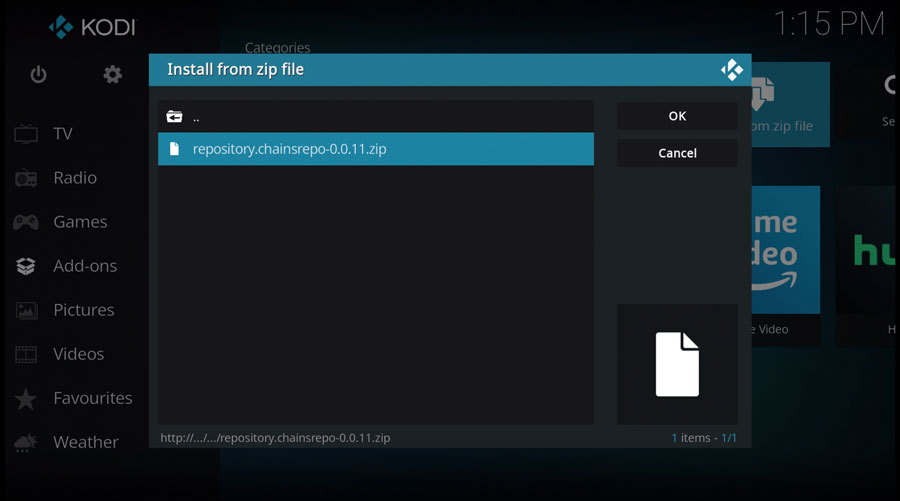Open Radio menu item
The height and width of the screenshot is (501, 900).
click(75, 178)
